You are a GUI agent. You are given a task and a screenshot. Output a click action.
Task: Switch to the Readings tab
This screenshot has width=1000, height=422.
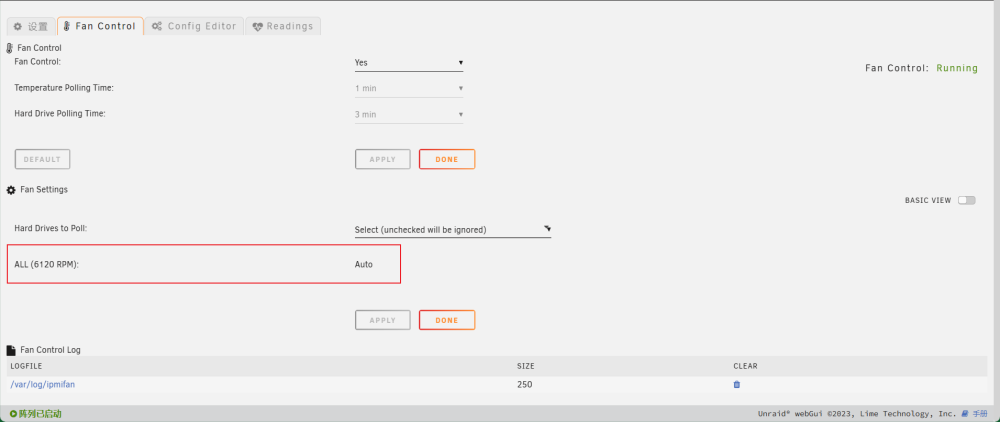pos(283,26)
